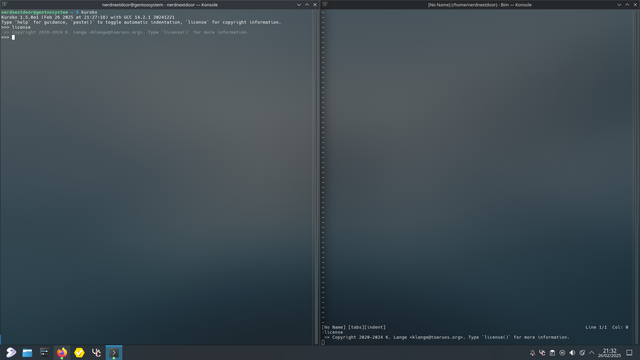Viewport: 640px width, 360px height.
Task: Click '[No Name]' in Bim status bar
Action: 333,327
